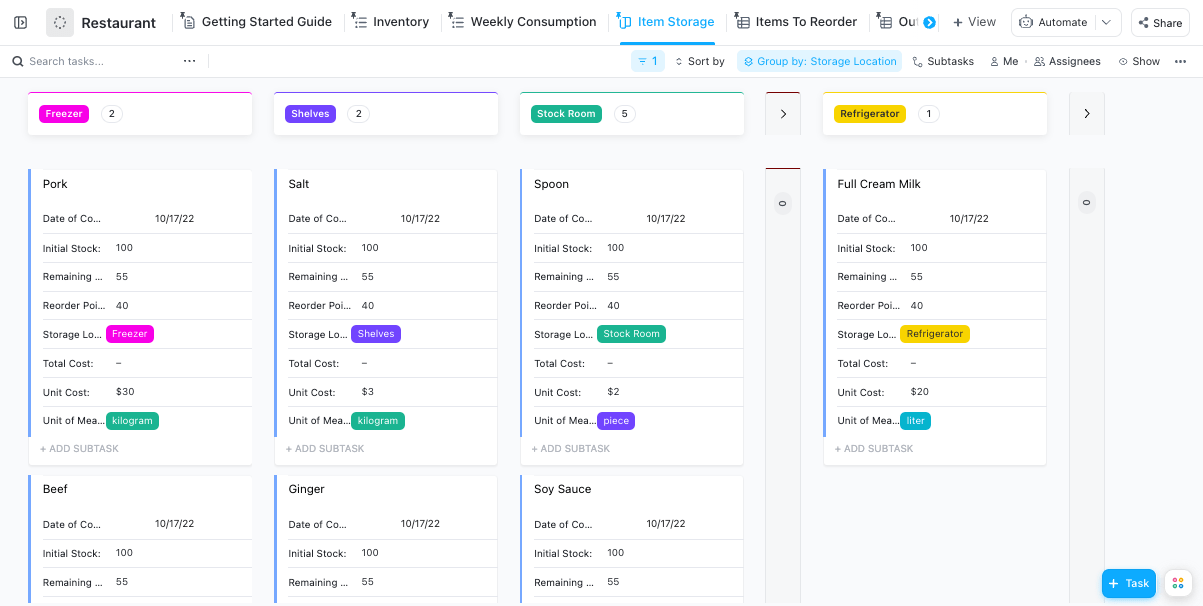
Task: Click the Restaurant workspace avatar icon
Action: (59, 22)
